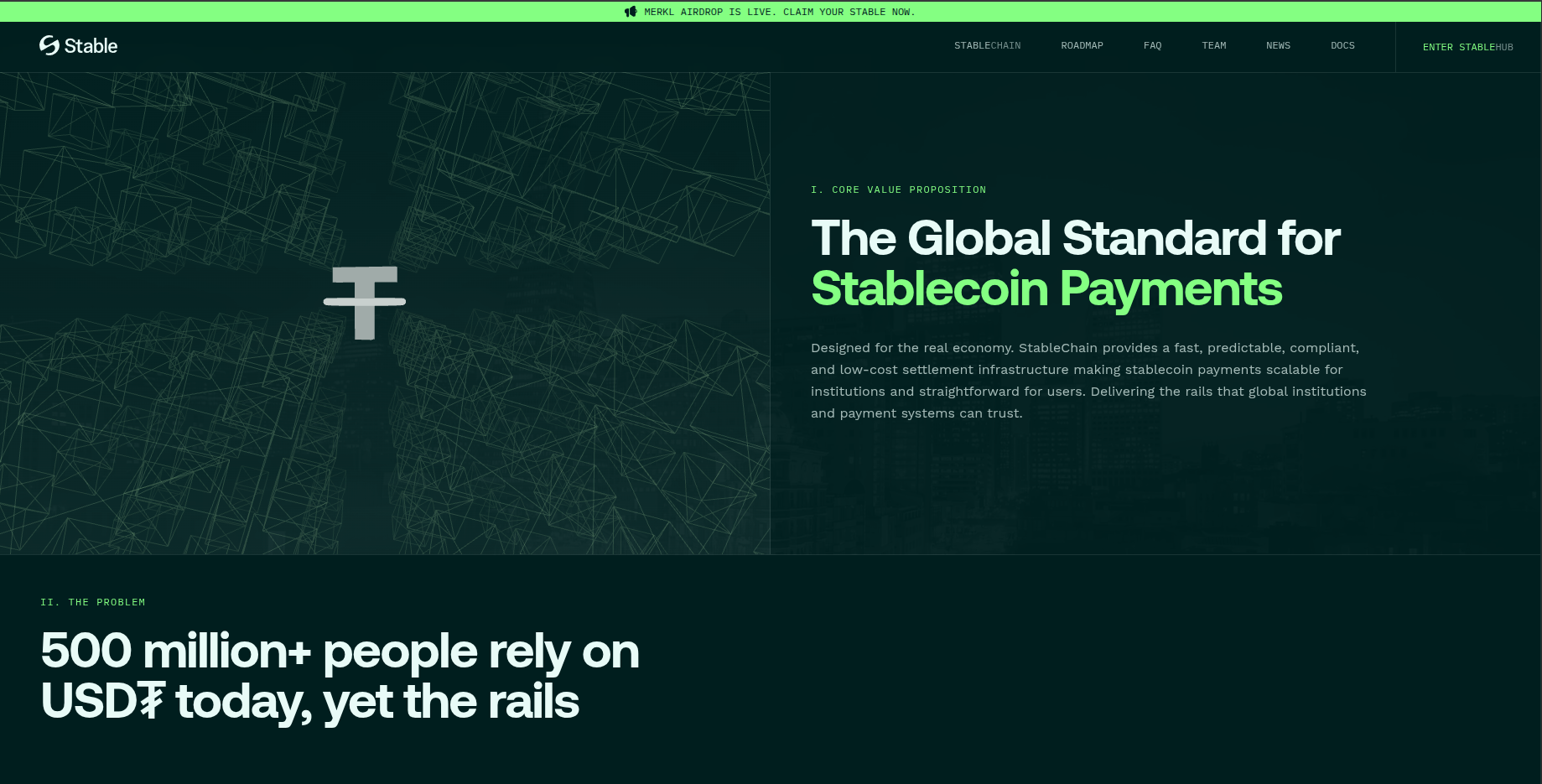Click the megaphone icon in the announcement banner
Viewport: 1542px width, 784px height.
tap(631, 12)
